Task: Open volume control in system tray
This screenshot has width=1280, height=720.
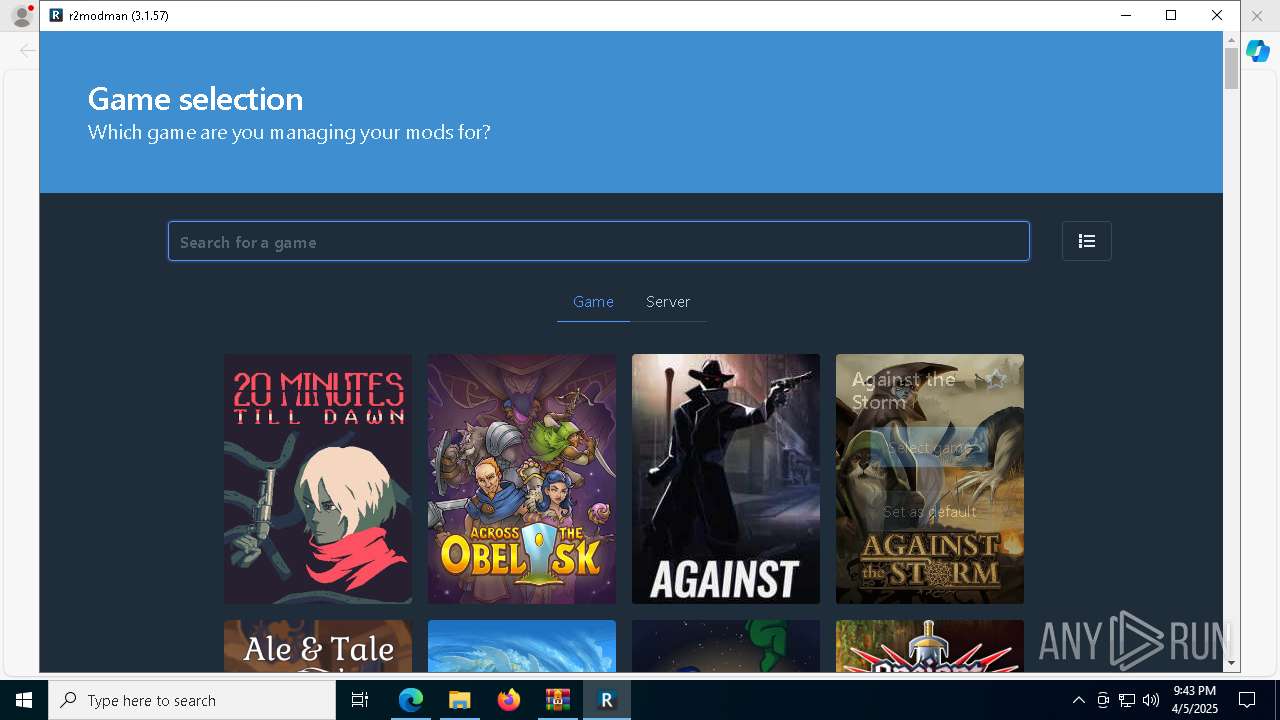Action: (x=1150, y=700)
